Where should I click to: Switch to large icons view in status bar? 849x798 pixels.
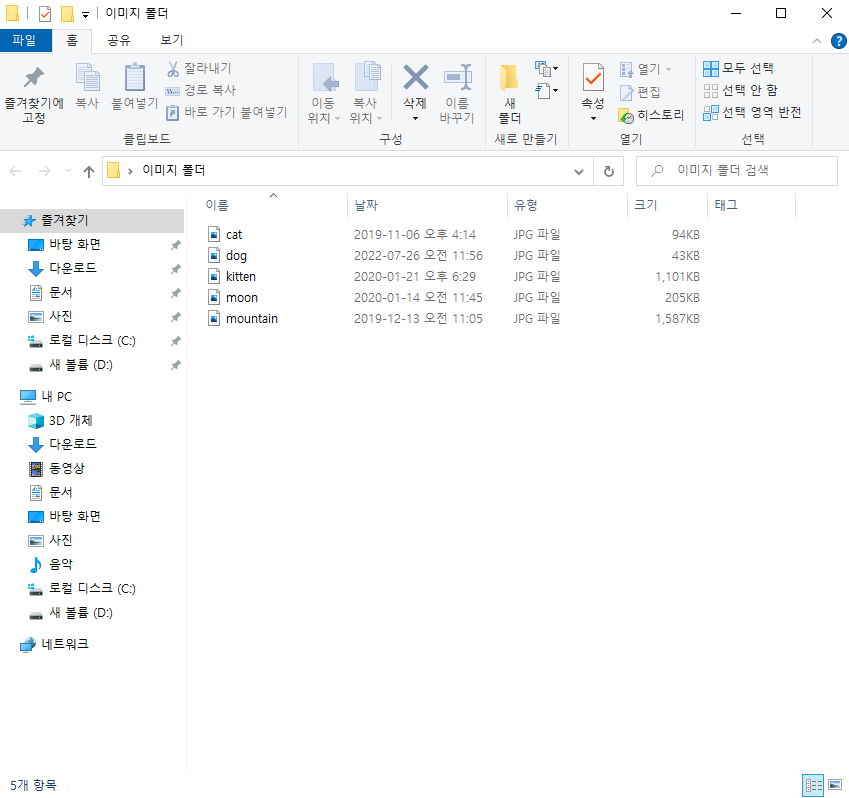click(x=835, y=785)
